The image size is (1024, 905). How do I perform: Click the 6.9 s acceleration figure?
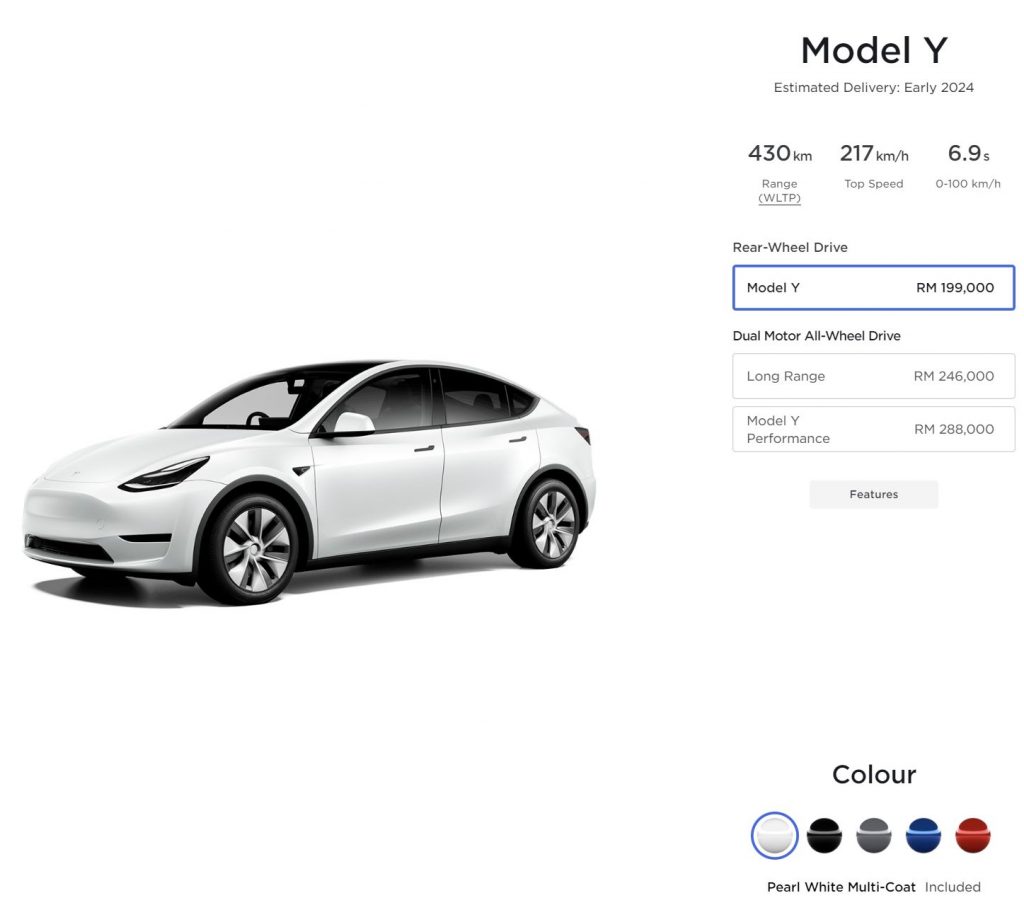click(x=968, y=153)
